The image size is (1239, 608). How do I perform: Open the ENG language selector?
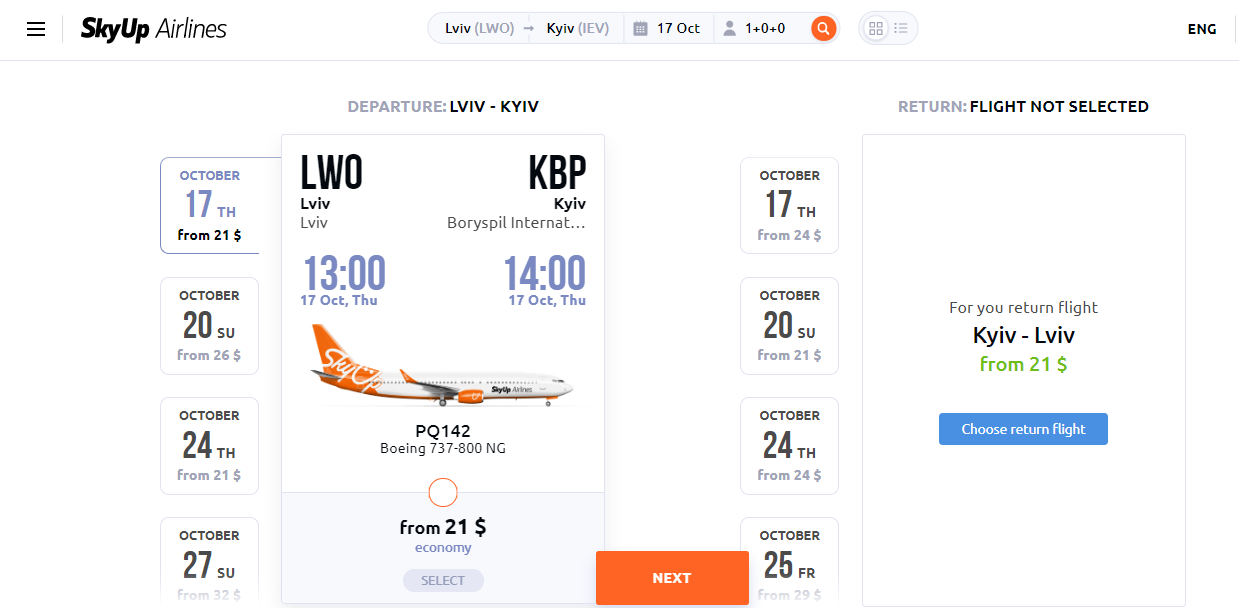pyautogui.click(x=1202, y=29)
